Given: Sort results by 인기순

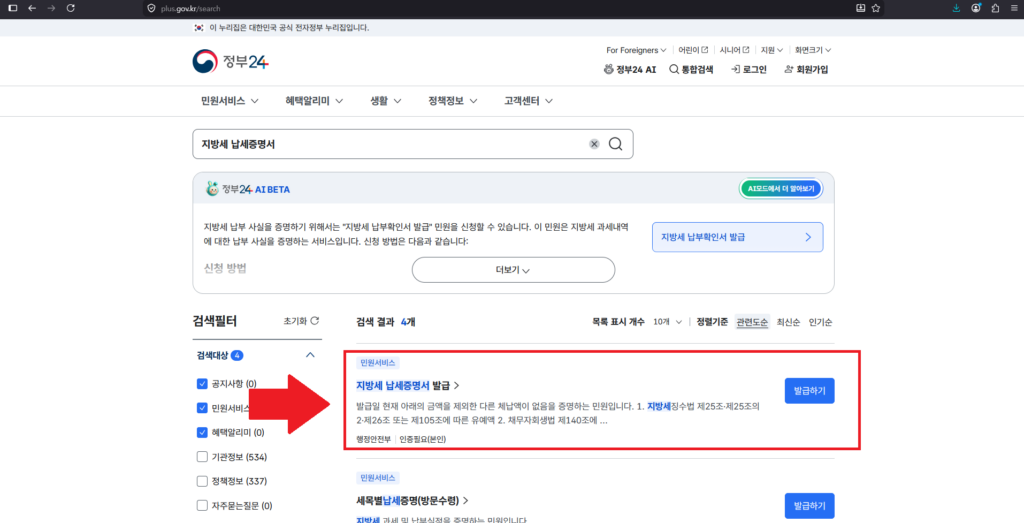Looking at the screenshot, I should click(820, 322).
